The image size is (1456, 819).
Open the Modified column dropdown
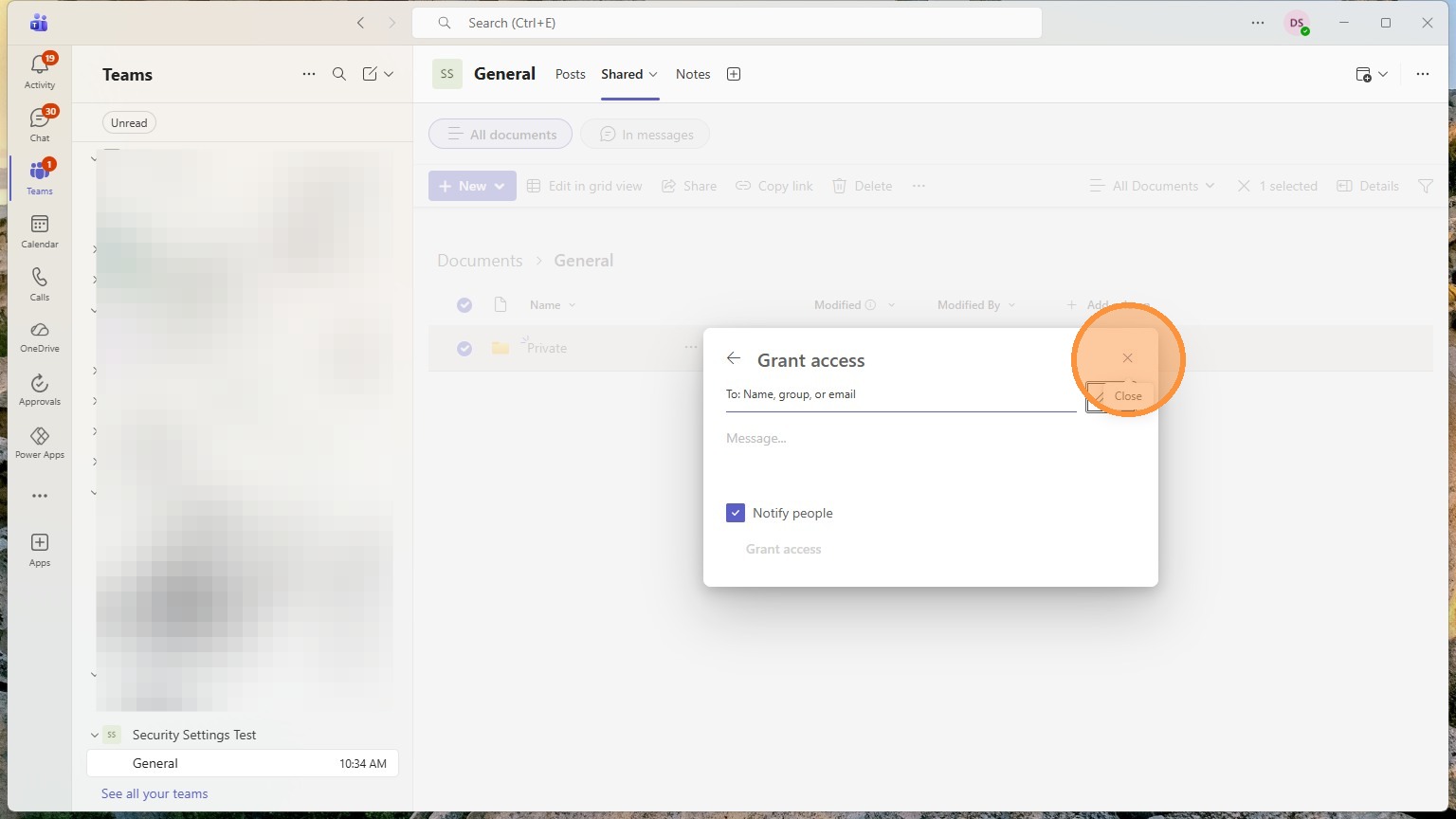point(891,305)
